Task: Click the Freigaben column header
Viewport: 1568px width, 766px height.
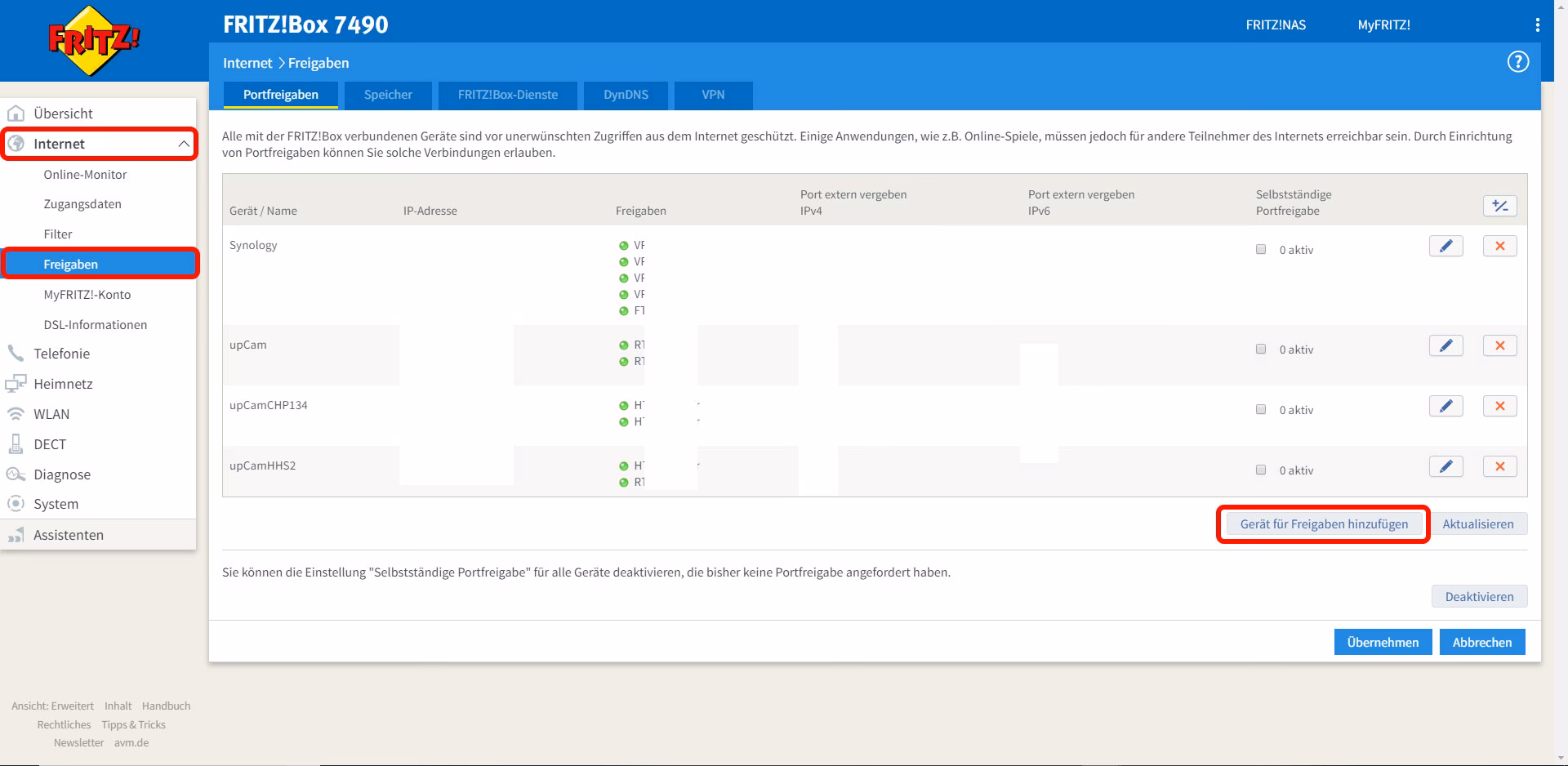Action: coord(641,211)
